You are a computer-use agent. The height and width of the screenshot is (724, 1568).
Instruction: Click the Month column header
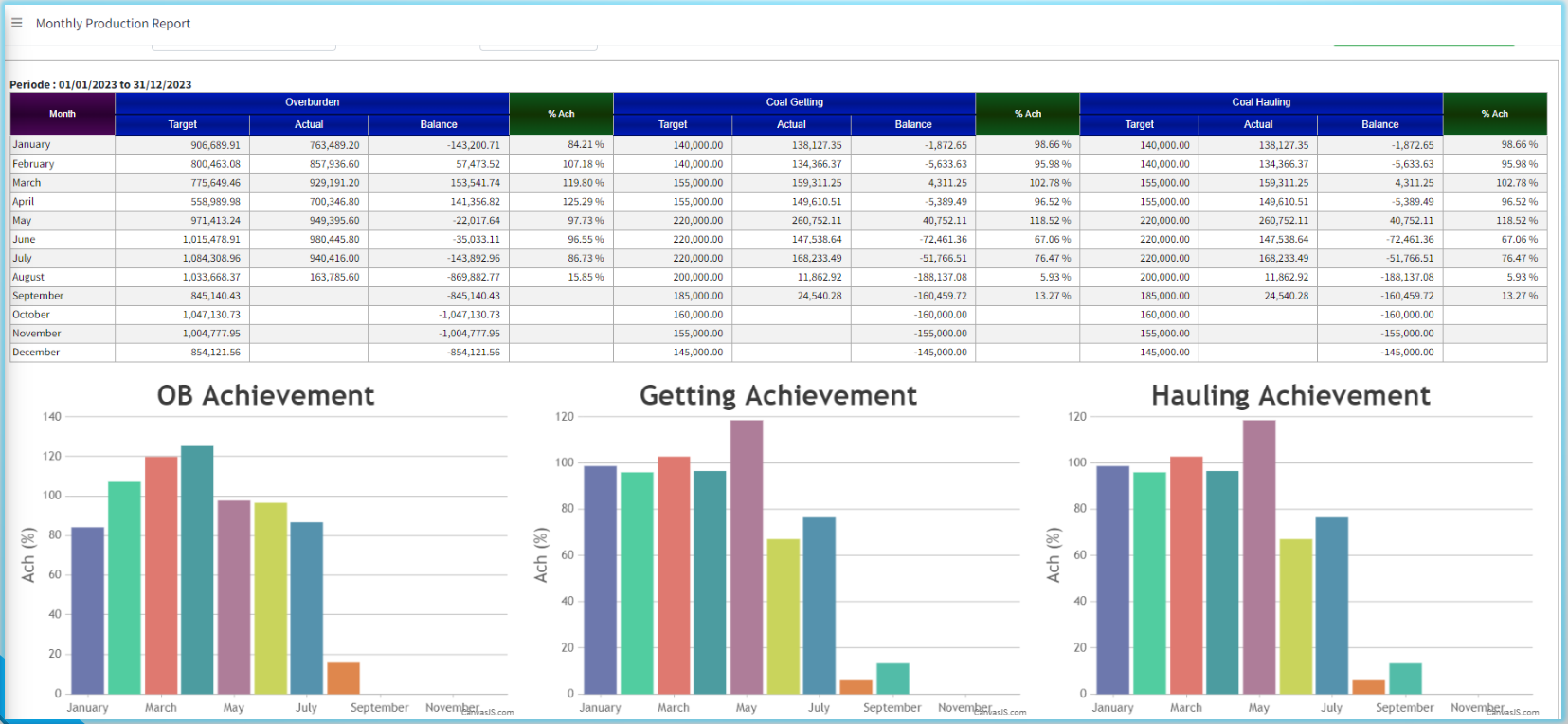63,114
